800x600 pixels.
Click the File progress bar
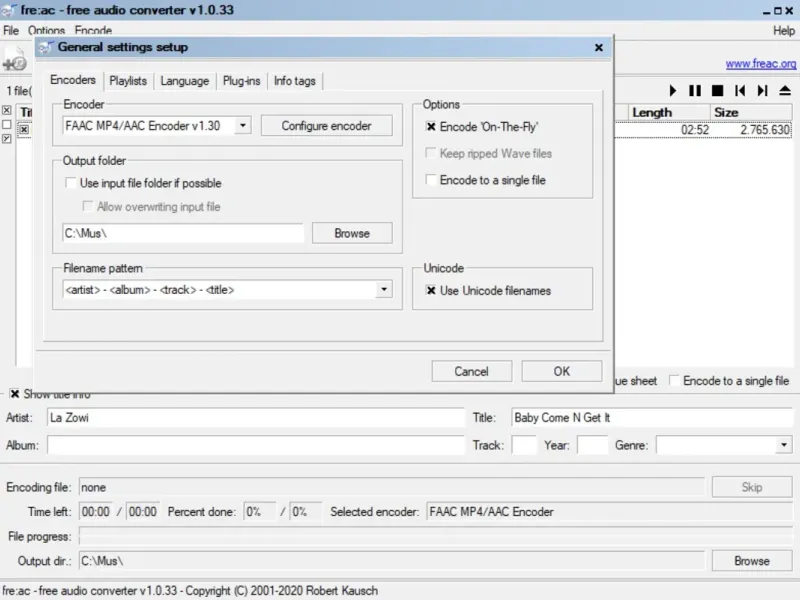click(x=435, y=536)
